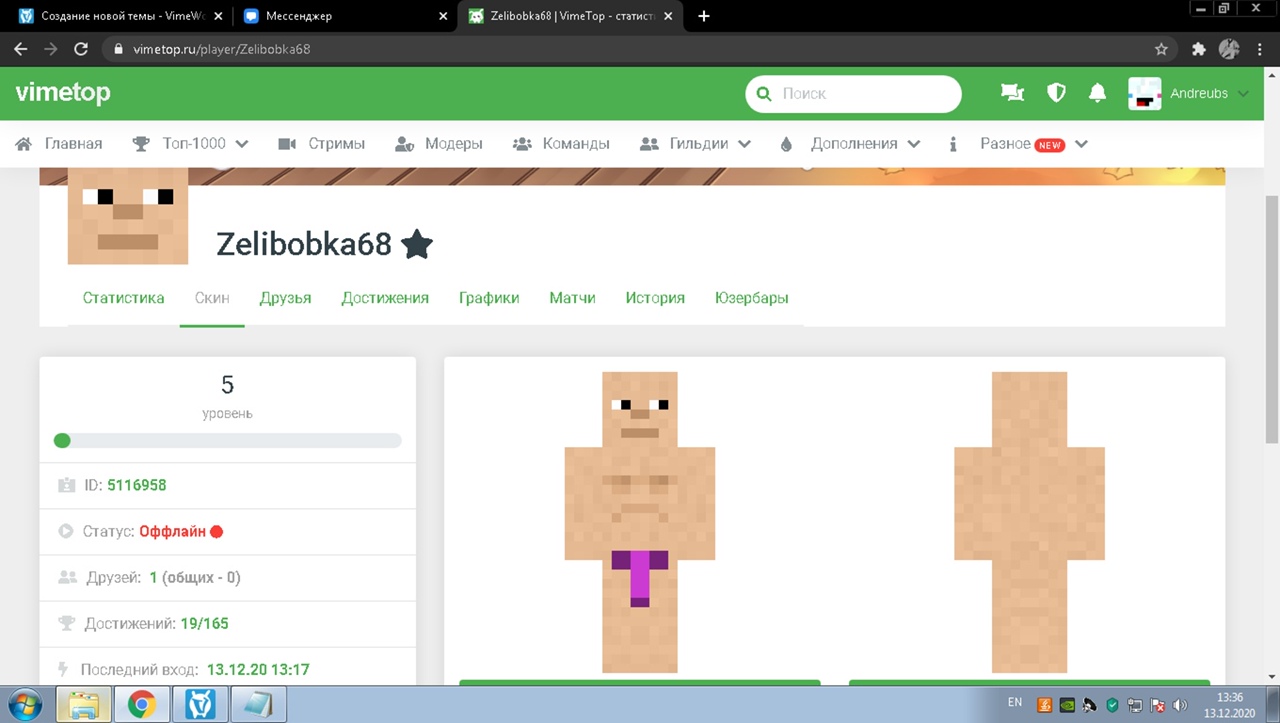Open the Windows Start menu
This screenshot has height=723, width=1280.
pos(24,704)
